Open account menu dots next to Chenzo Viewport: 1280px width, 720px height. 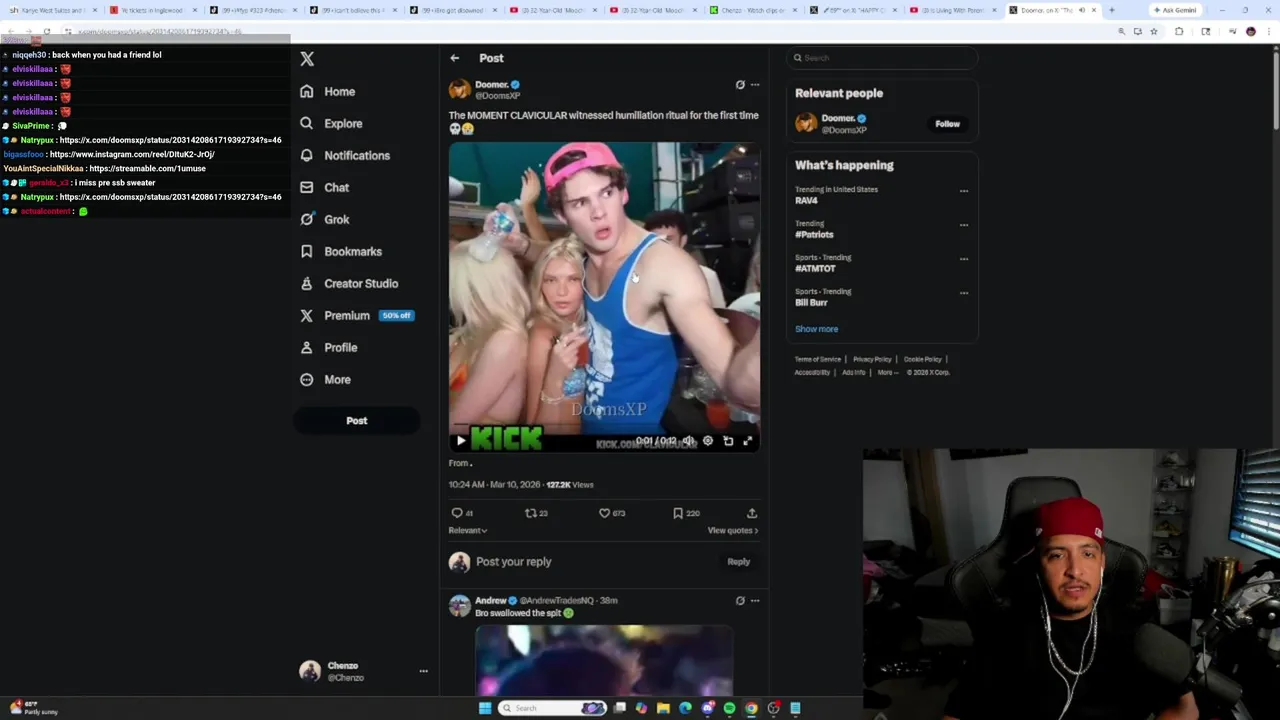coord(423,671)
